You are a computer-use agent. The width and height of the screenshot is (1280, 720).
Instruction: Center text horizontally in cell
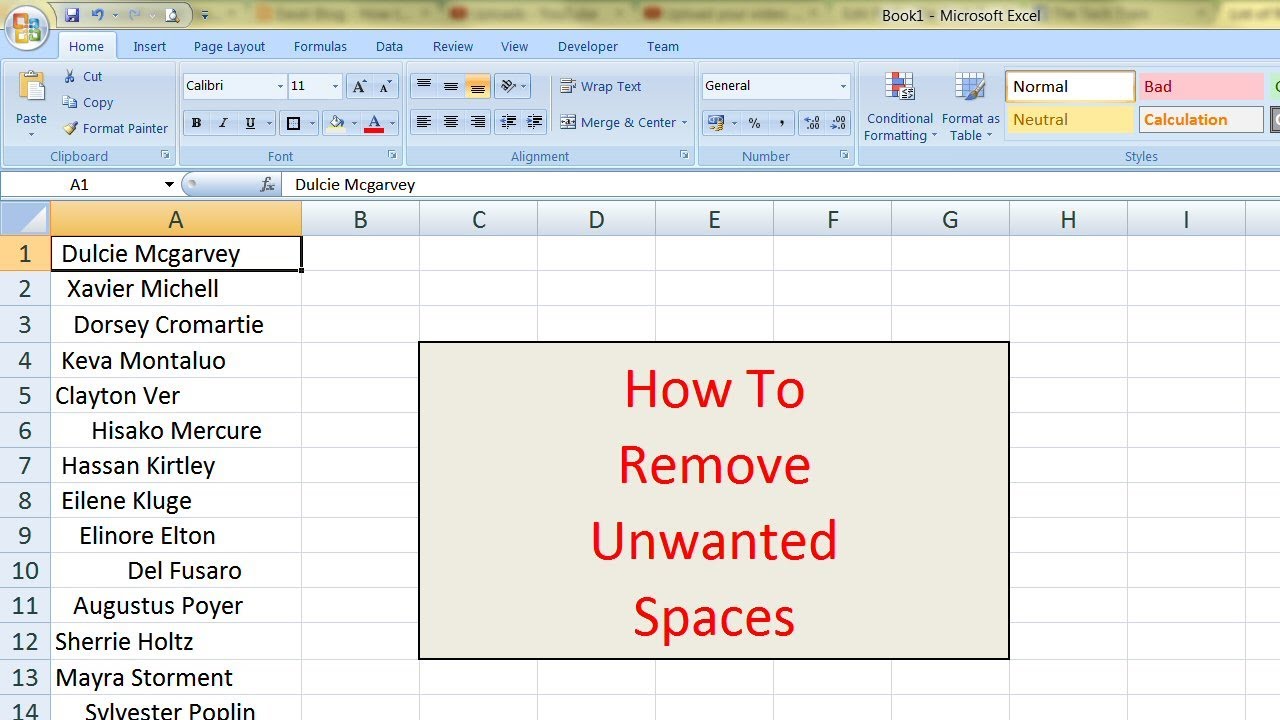[451, 122]
